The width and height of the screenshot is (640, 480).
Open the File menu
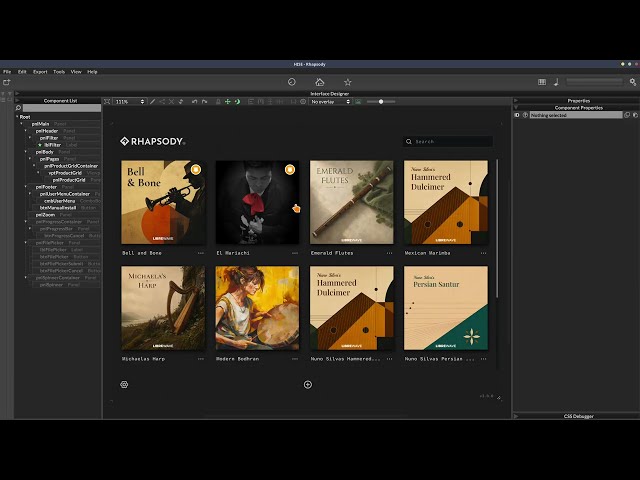point(7,72)
